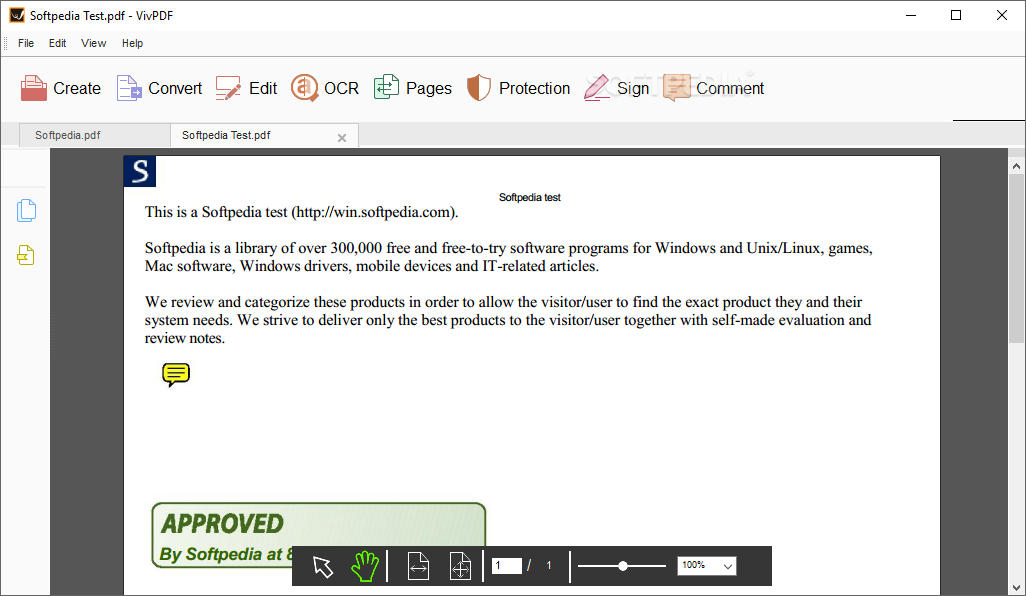Launch the OCR tool
Screen dimensions: 1026x596
pyautogui.click(x=325, y=88)
